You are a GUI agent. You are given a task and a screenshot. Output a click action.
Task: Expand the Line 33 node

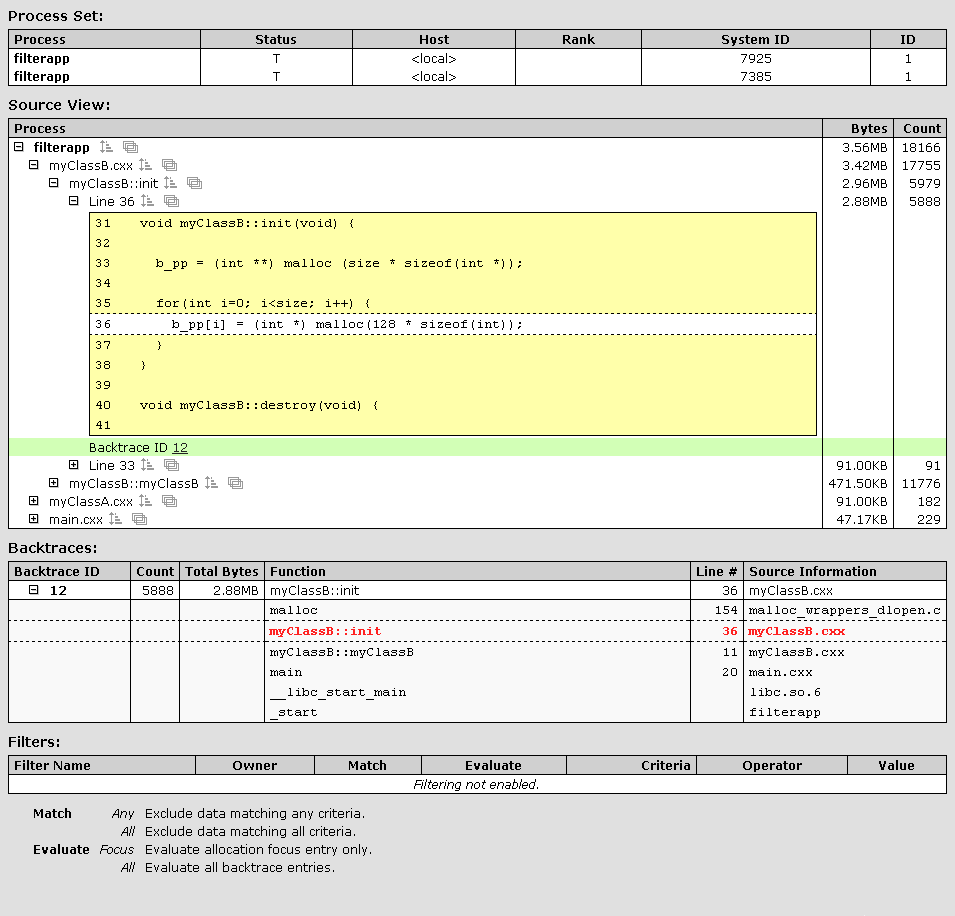click(74, 465)
